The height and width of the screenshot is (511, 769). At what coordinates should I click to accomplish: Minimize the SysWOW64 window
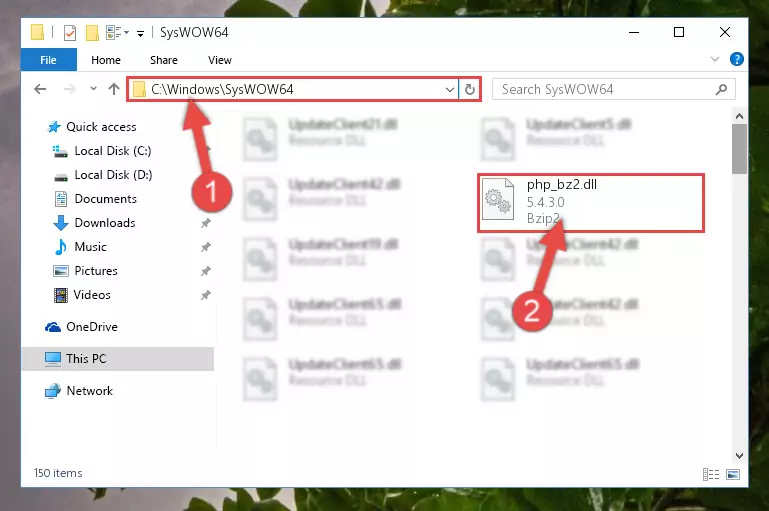click(634, 32)
